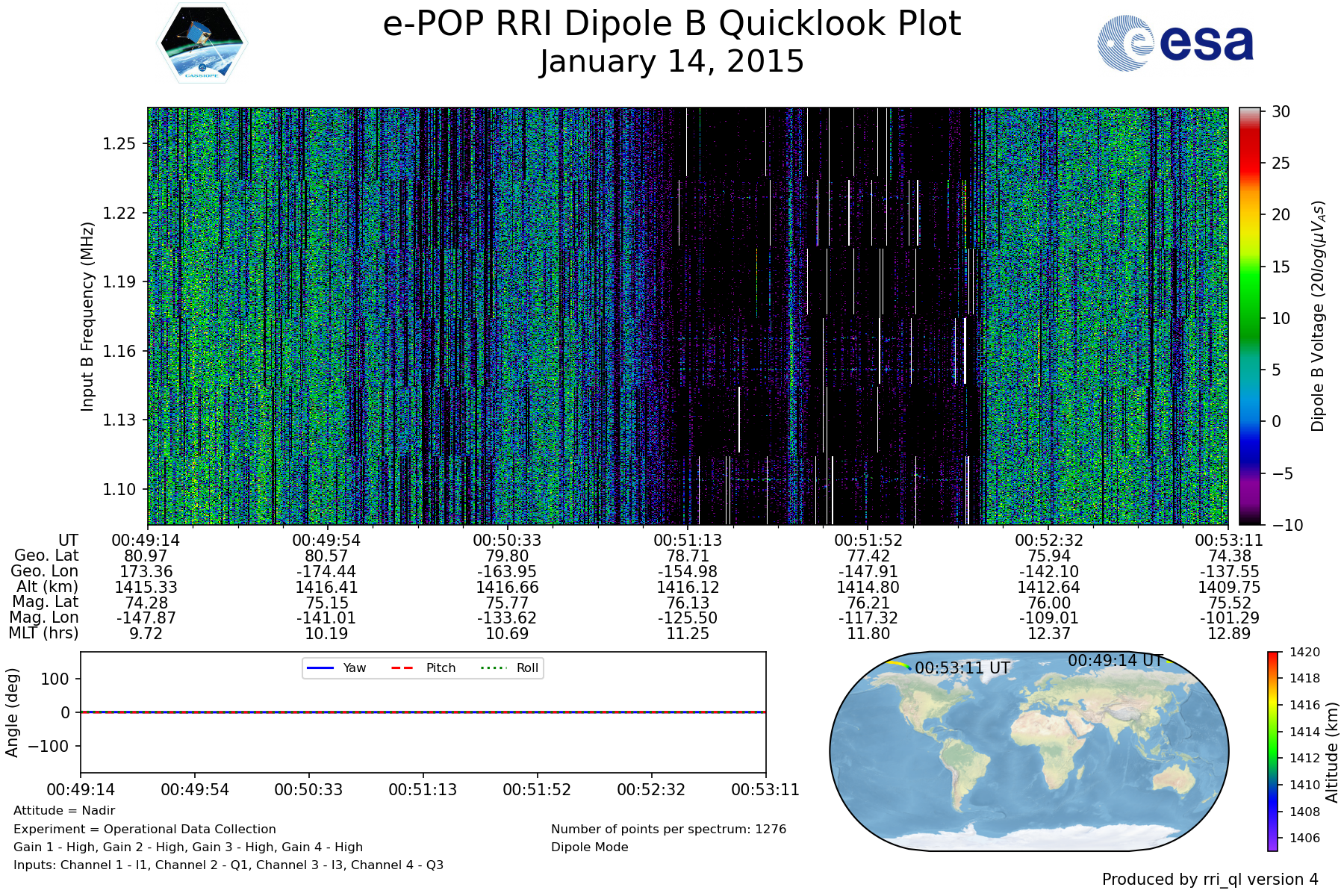Click the Altitude colorbar
1344x896 pixels.
point(1272,750)
